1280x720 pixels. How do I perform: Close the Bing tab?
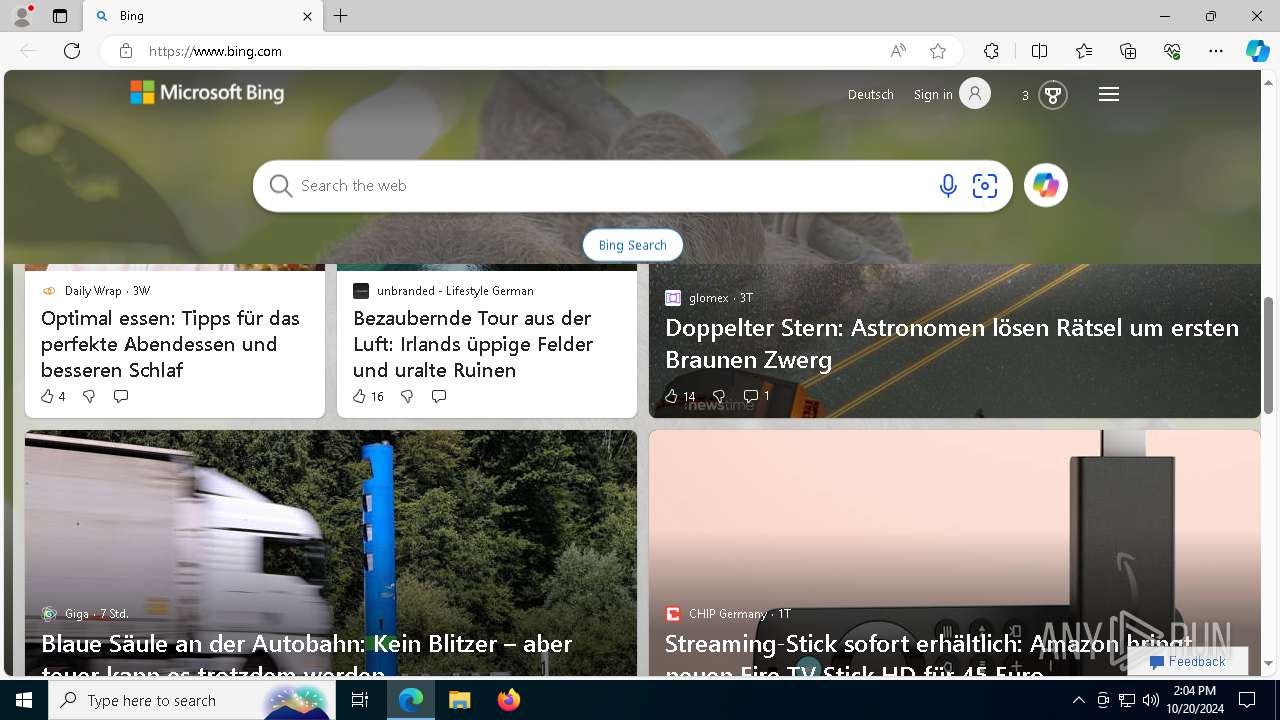coord(307,16)
